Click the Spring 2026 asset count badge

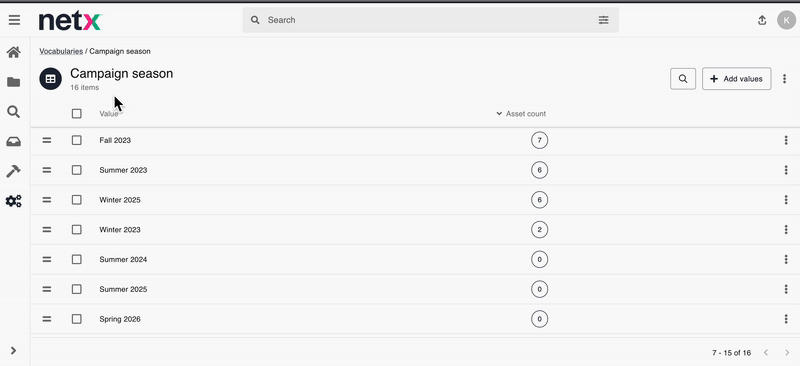539,319
